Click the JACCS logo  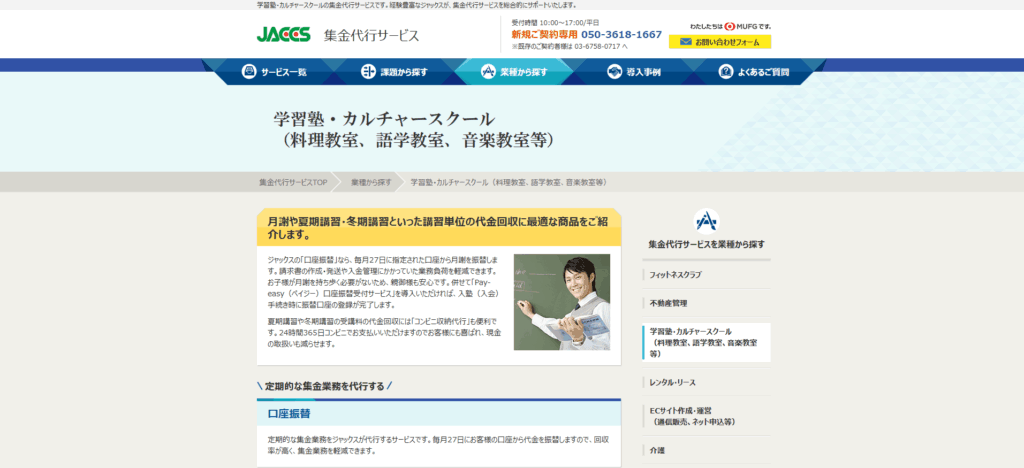tap(284, 35)
